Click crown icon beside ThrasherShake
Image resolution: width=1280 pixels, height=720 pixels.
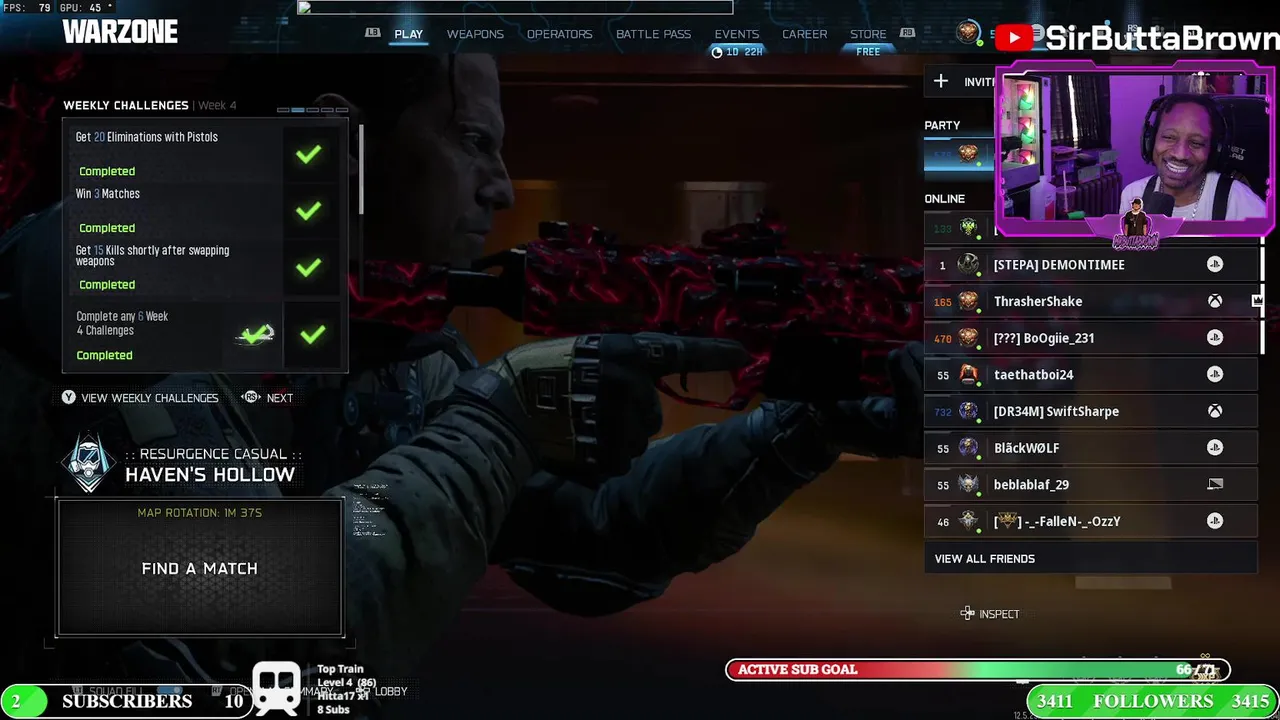click(1258, 300)
